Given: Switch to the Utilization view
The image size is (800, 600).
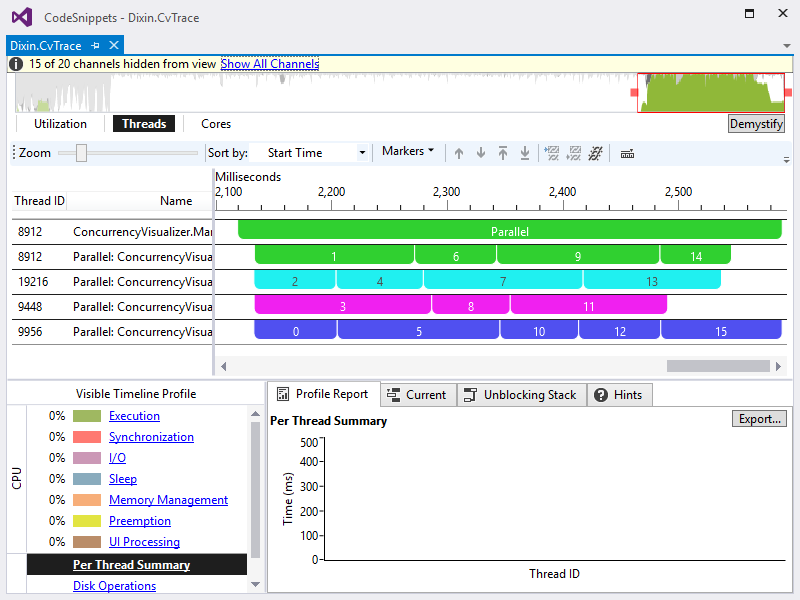Looking at the screenshot, I should [x=60, y=124].
